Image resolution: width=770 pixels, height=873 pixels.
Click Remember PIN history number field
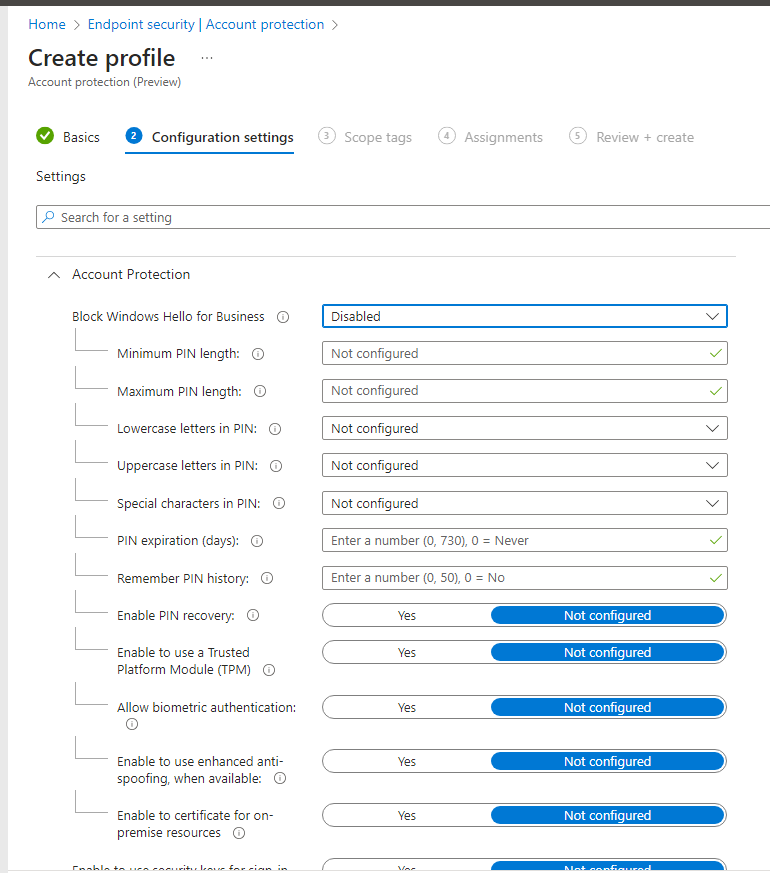tap(524, 578)
